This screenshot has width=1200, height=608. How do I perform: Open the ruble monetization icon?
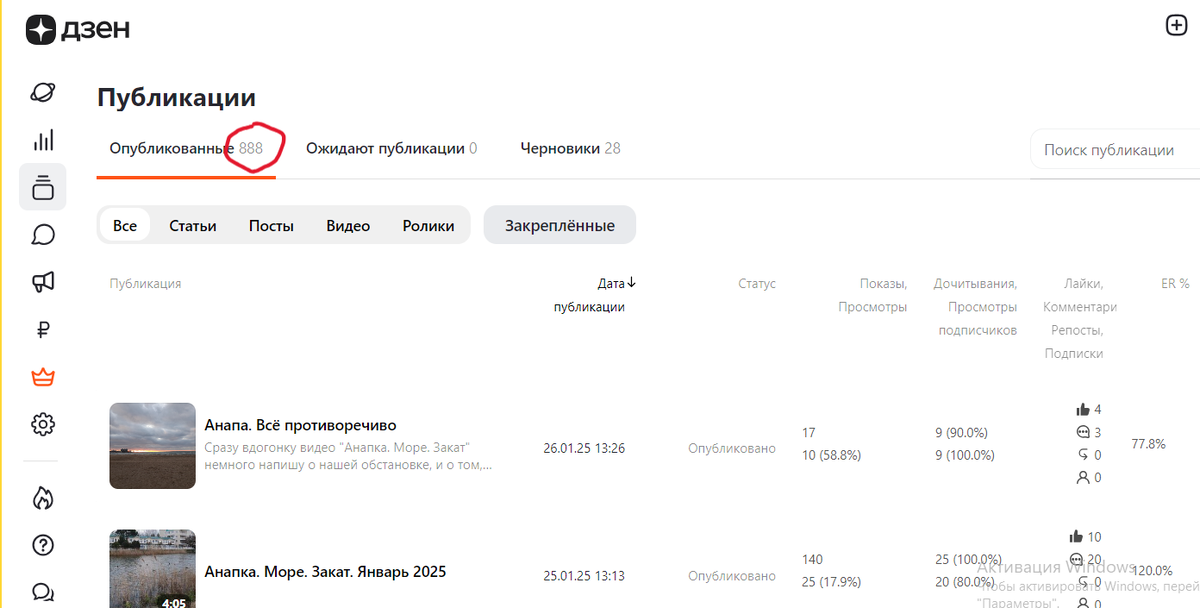tap(43, 330)
